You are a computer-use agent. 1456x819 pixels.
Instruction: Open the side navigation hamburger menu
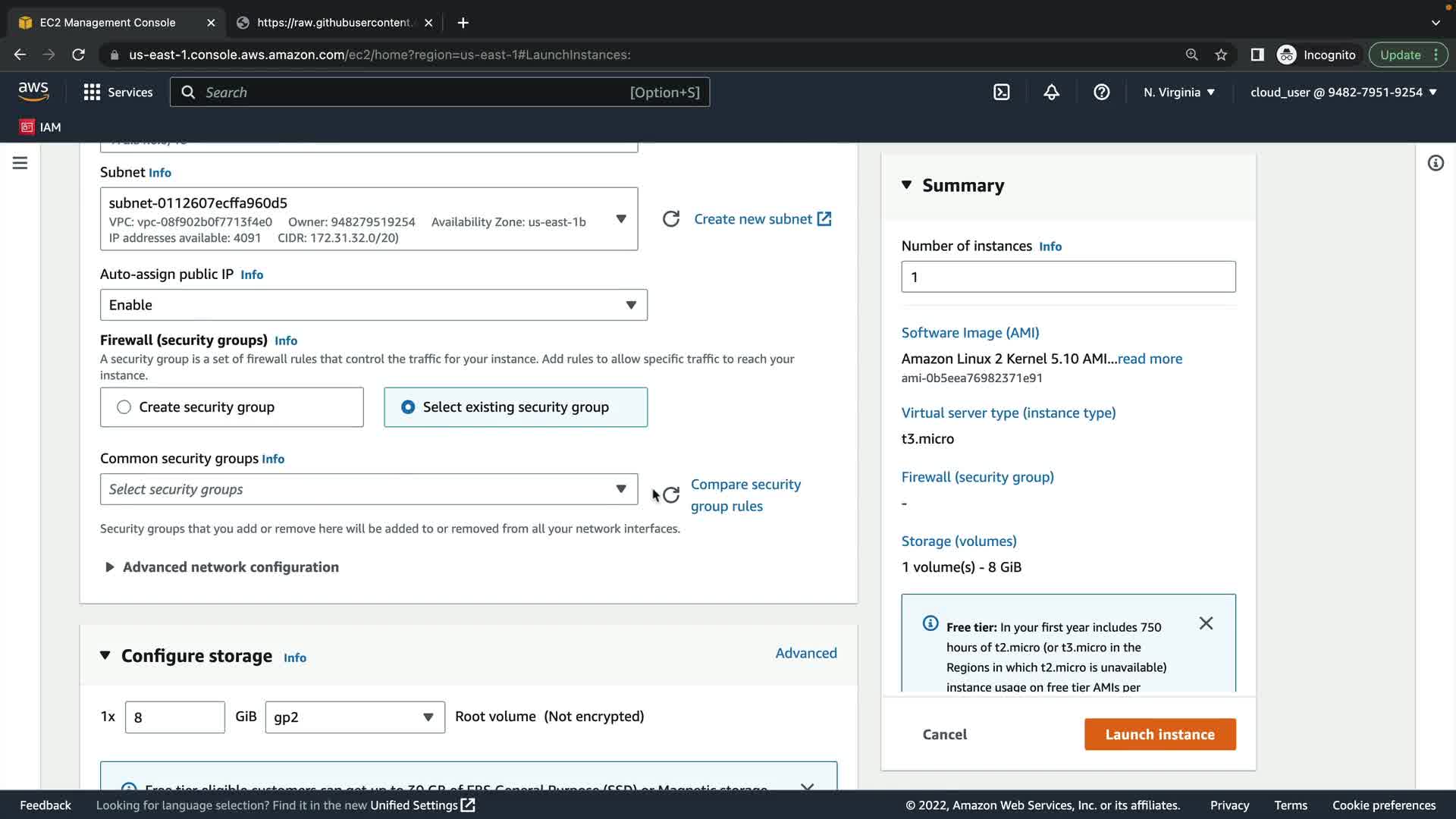[x=20, y=163]
